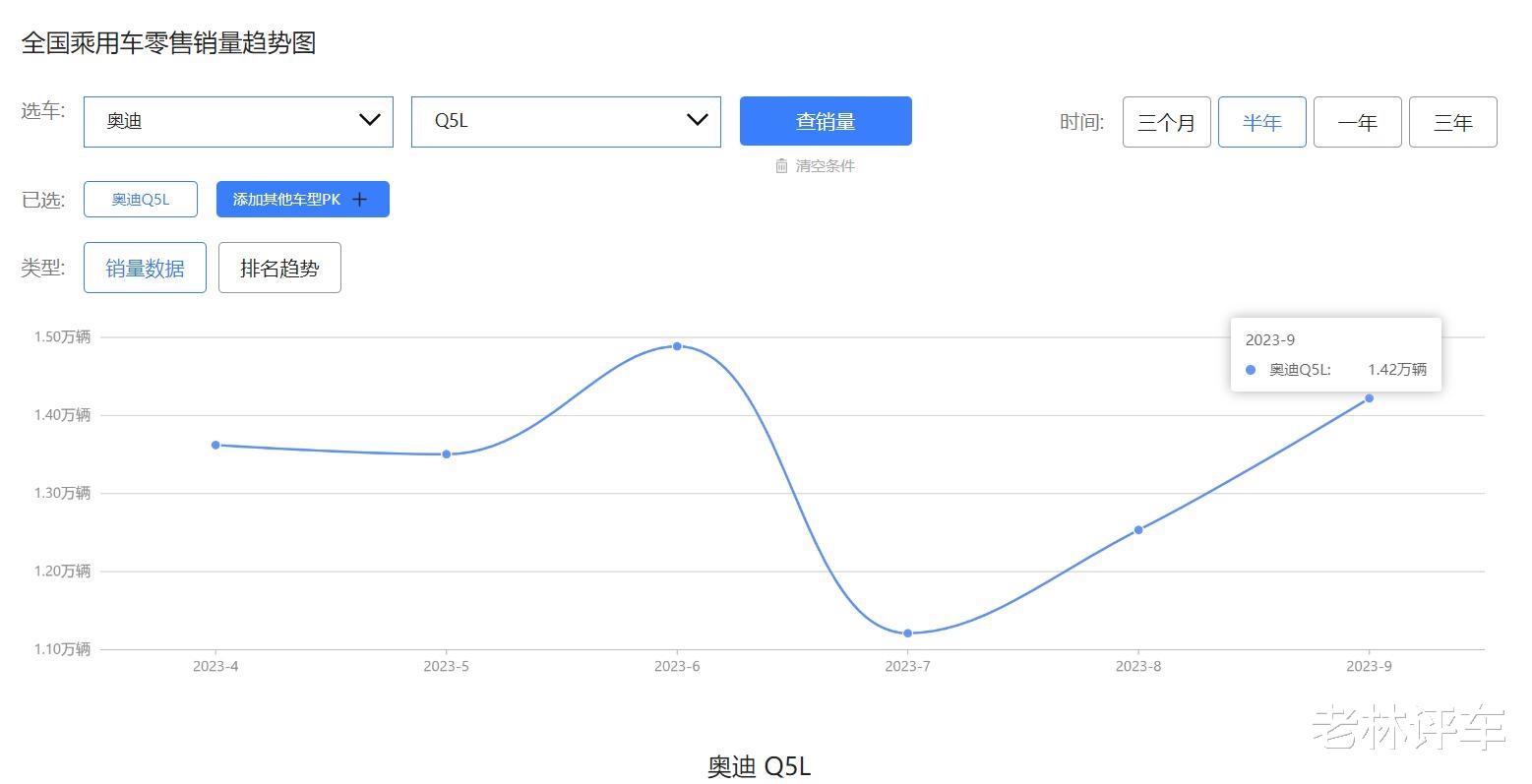Select the 一年 time range option
Image resolution: width=1532 pixels, height=784 pixels.
1358,122
